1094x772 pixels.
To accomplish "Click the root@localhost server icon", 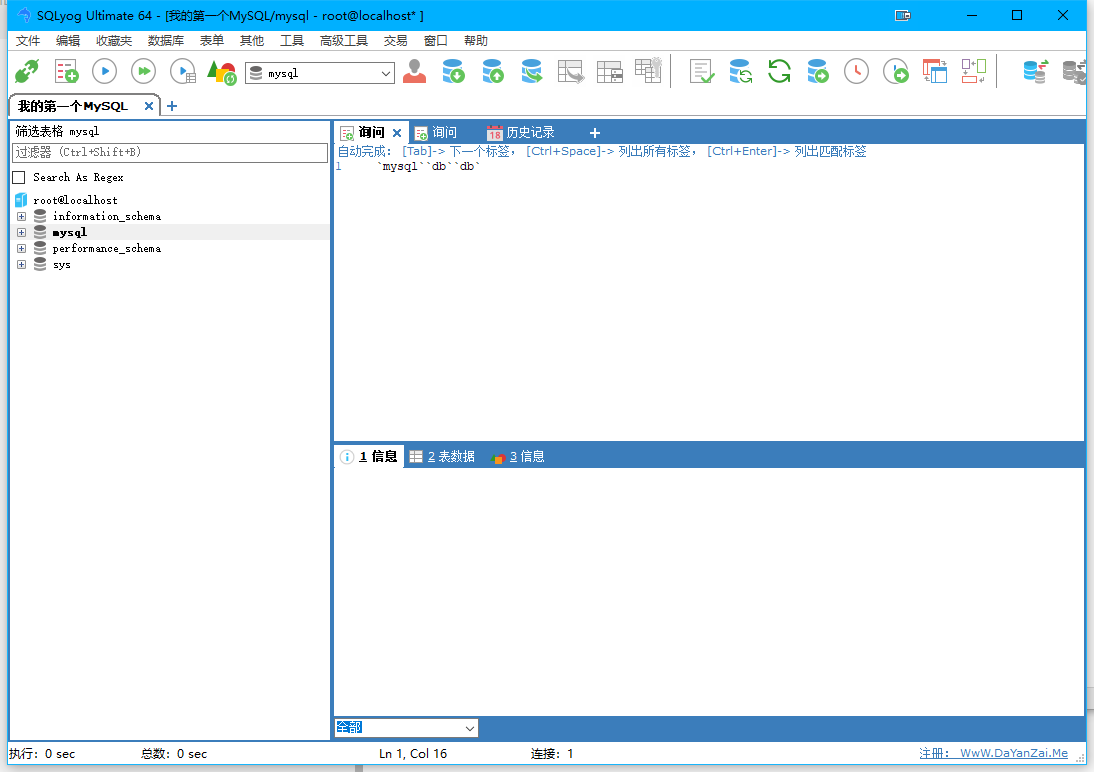I will [x=21, y=200].
